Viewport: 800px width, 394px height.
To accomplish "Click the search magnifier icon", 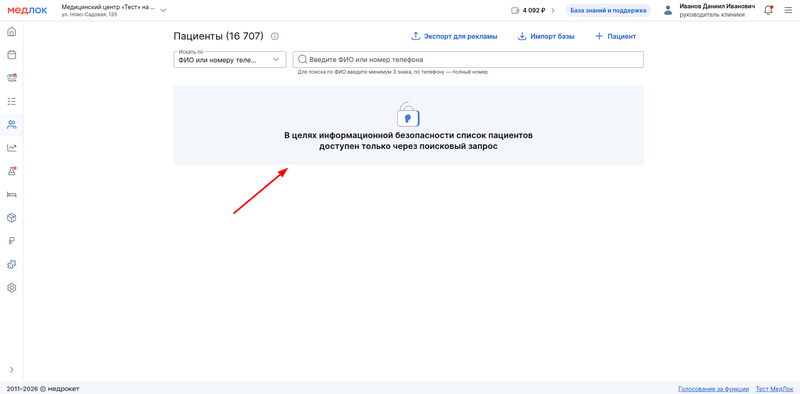I will [x=302, y=60].
